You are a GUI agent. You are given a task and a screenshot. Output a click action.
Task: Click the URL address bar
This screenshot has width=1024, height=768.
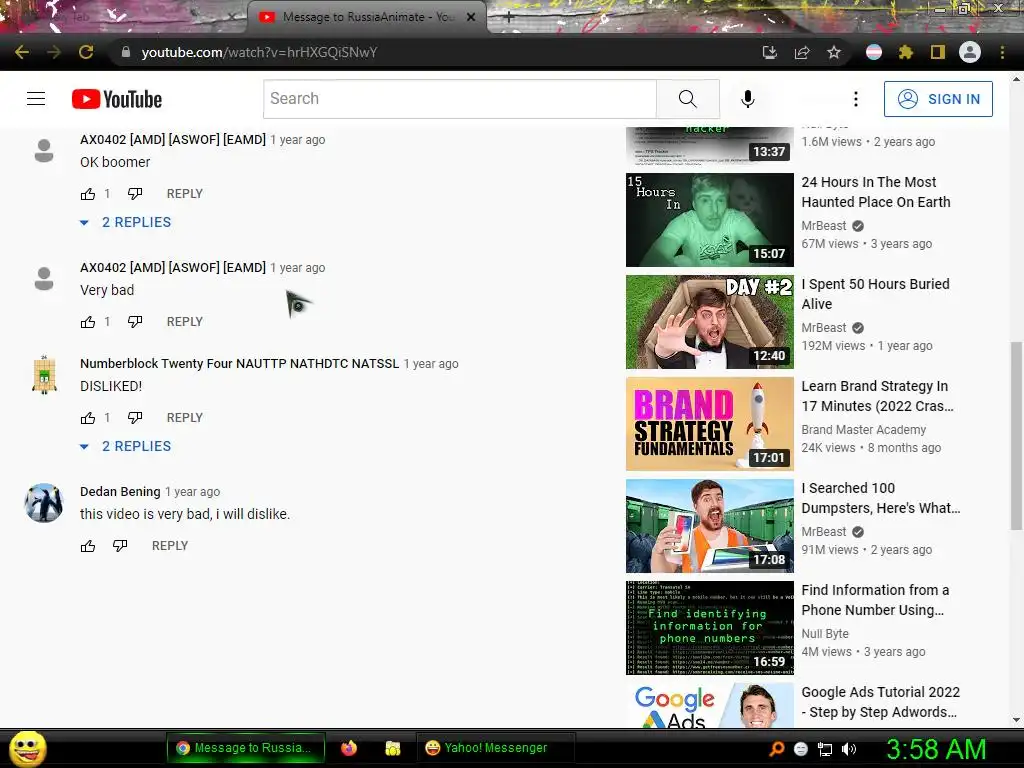[431, 52]
